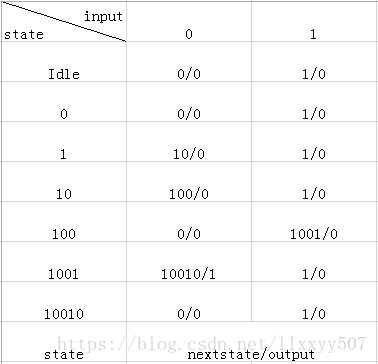378x364 pixels.
Task: Click the 1001/0 cell
Action: click(314, 222)
